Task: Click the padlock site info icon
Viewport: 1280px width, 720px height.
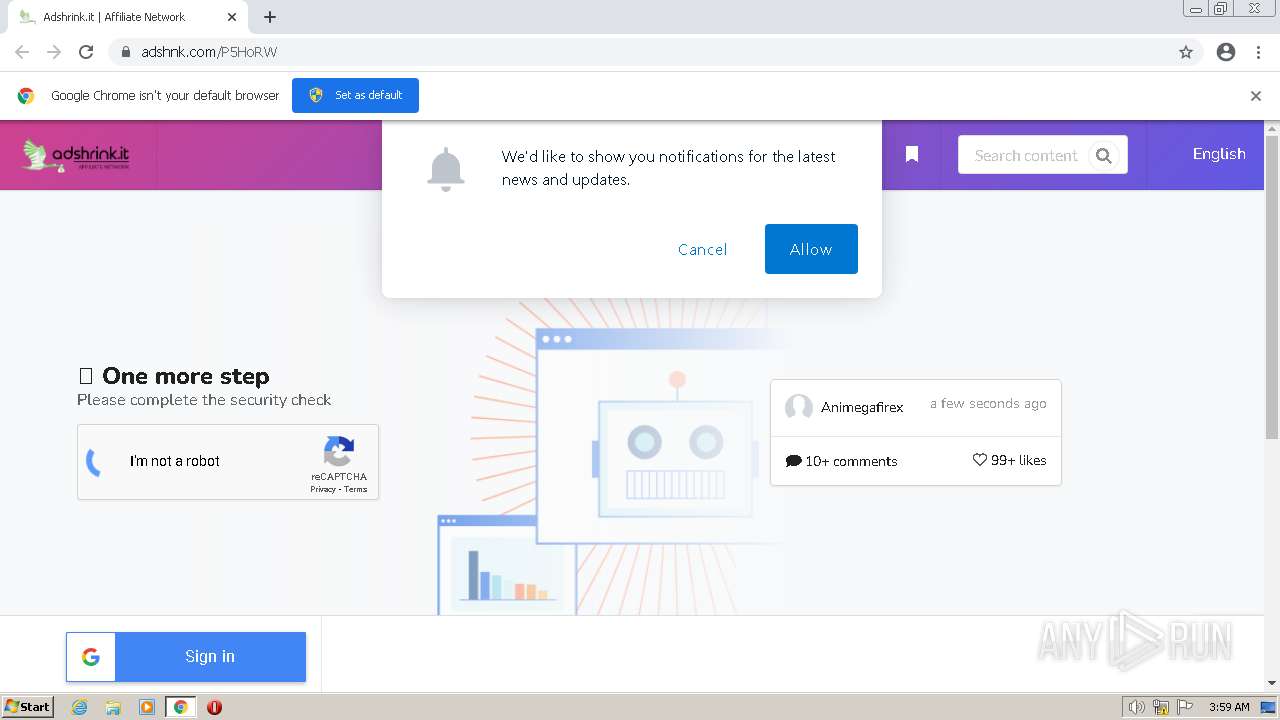Action: coord(126,52)
